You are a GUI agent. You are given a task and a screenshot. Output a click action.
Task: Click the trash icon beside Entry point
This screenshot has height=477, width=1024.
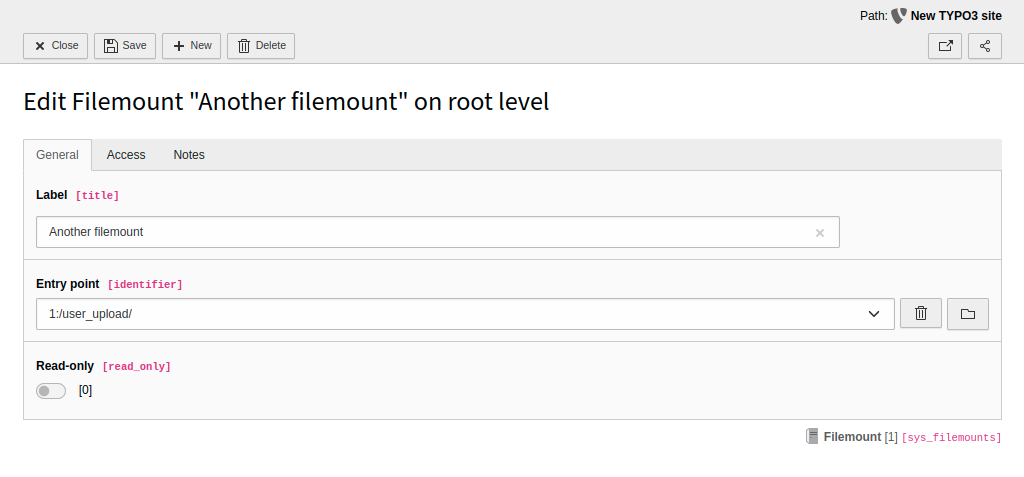pos(921,314)
